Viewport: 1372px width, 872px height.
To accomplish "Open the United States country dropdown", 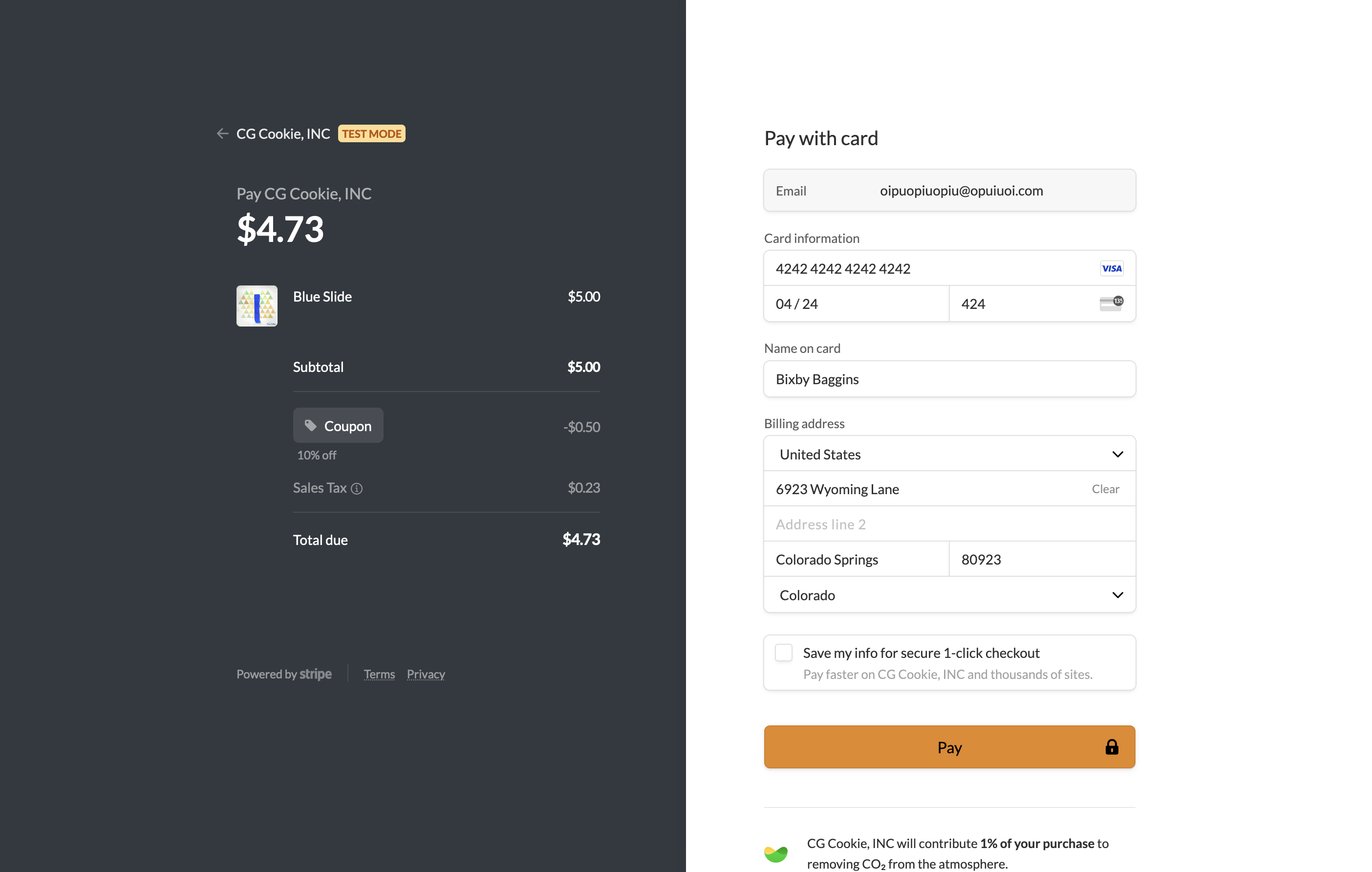I will coord(949,454).
